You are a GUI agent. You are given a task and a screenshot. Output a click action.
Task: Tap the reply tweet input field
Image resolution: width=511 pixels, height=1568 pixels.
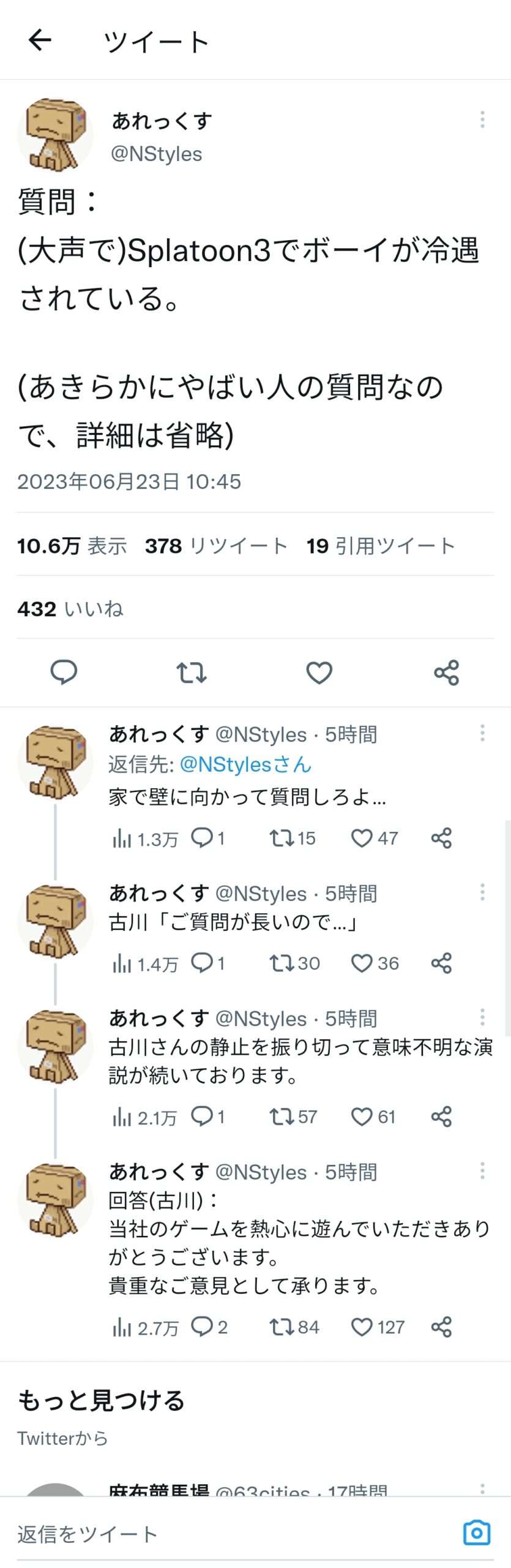pos(233,1534)
